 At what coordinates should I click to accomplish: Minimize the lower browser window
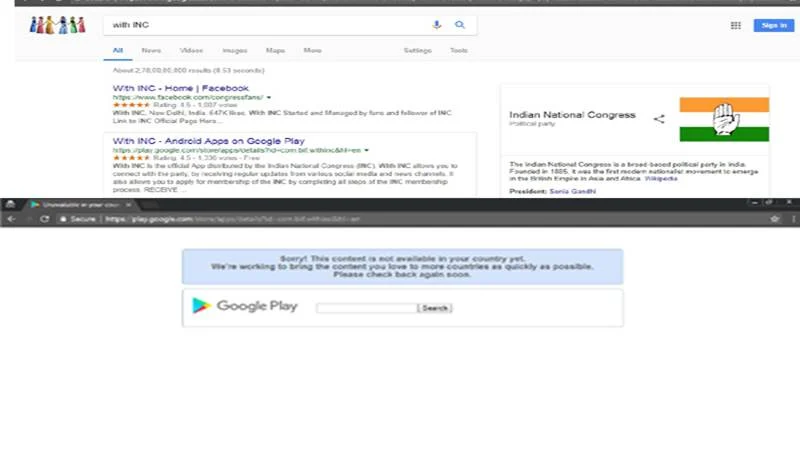(754, 203)
